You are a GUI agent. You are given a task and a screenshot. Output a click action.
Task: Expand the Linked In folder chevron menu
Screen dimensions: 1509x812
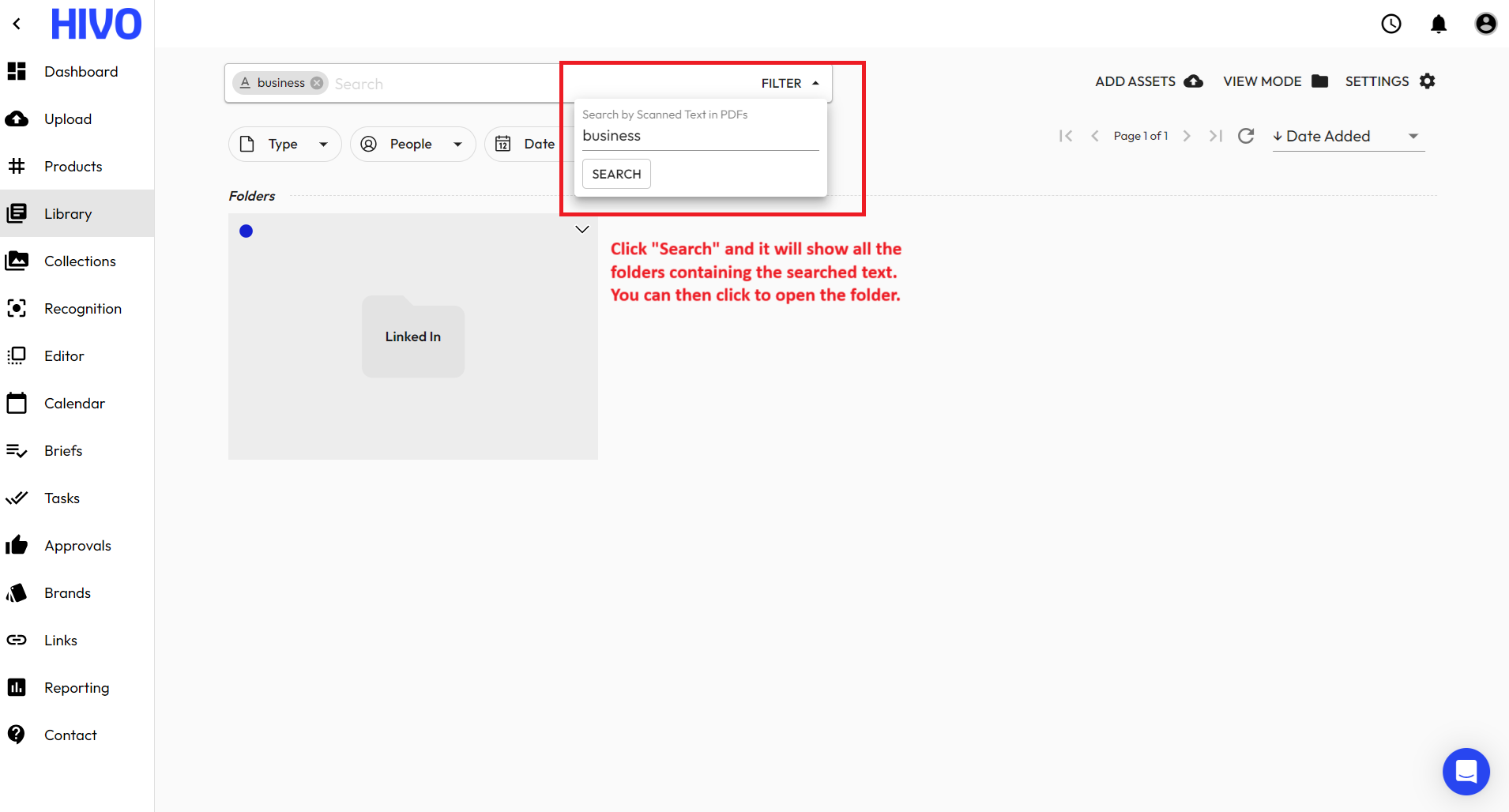click(581, 230)
